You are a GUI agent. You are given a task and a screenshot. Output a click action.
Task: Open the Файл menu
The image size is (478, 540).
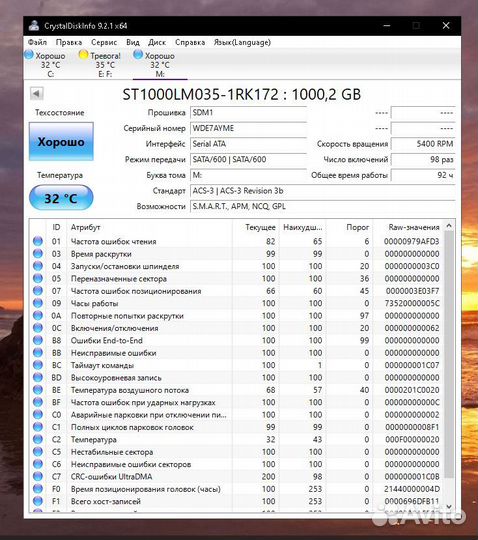click(37, 42)
